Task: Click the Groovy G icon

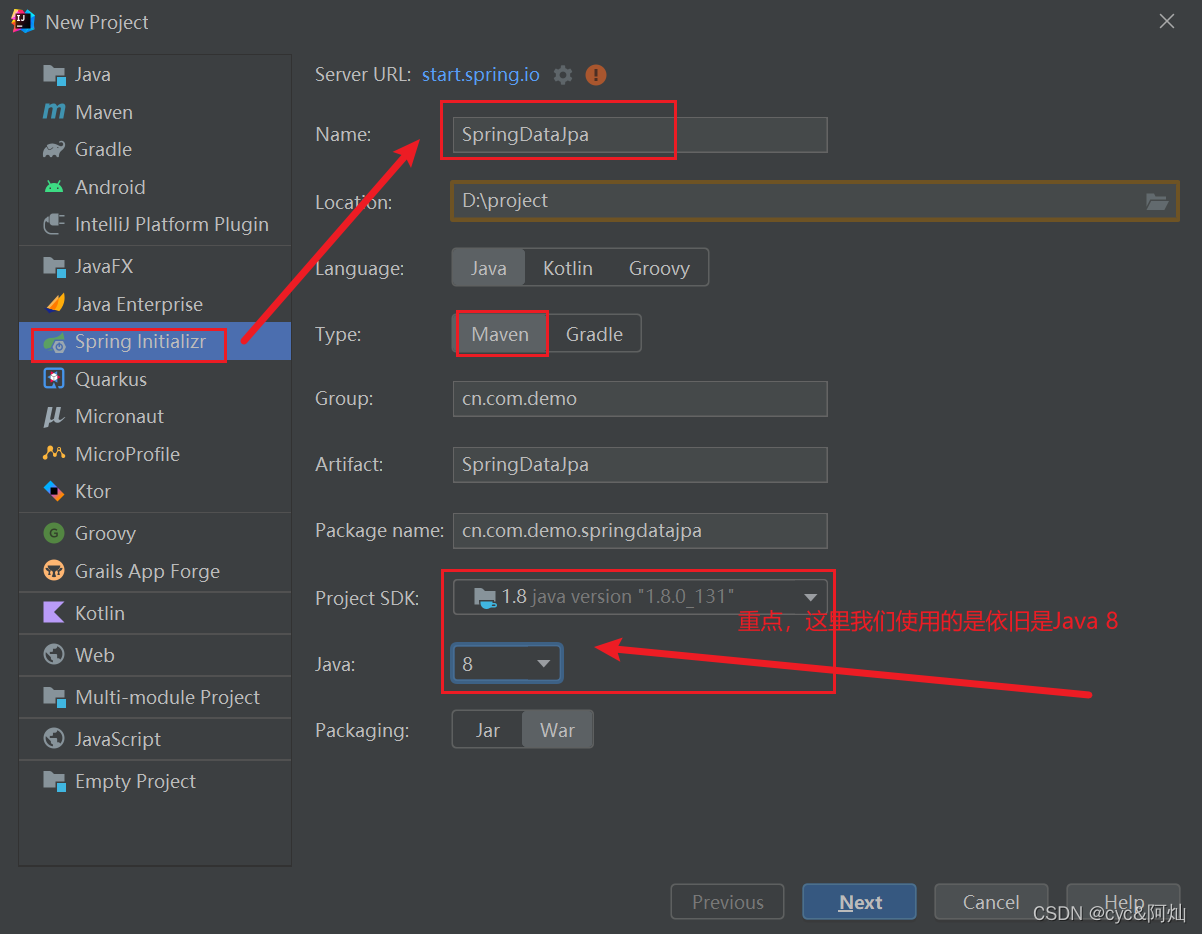Action: point(54,533)
